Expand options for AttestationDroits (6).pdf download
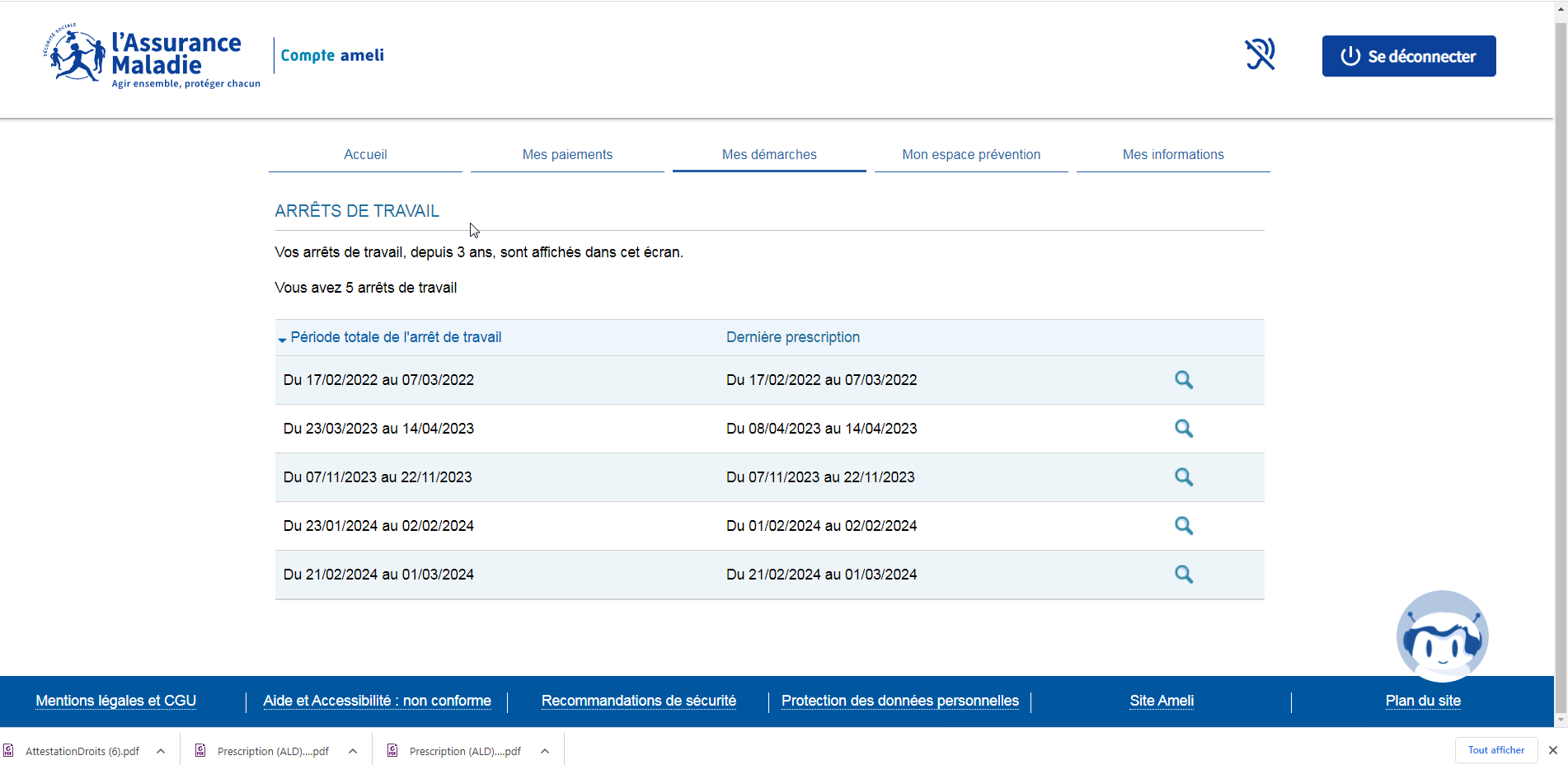This screenshot has width=1568, height=765. point(161,751)
